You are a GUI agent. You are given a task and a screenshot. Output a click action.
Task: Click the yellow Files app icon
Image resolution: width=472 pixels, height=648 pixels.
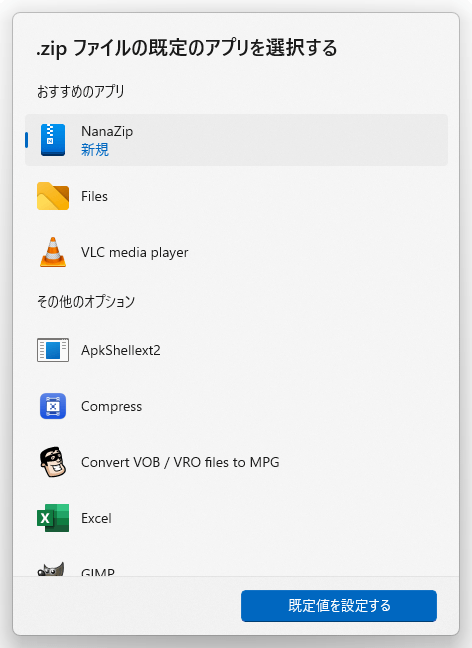tap(53, 196)
